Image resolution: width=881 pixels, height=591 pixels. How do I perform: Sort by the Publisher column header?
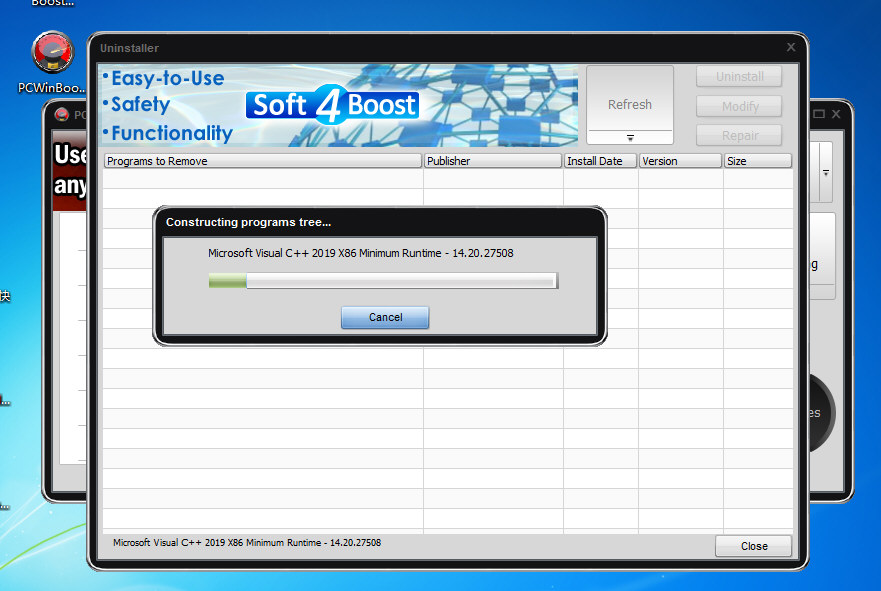pyautogui.click(x=493, y=161)
